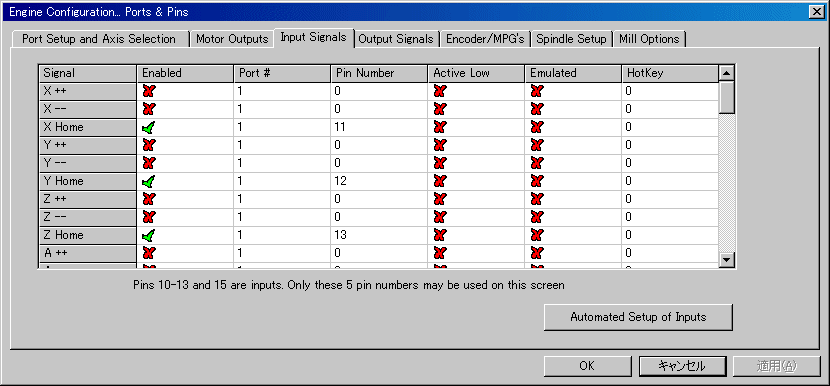Image resolution: width=830 pixels, height=386 pixels.
Task: Toggle Enabled mark for X ++ signal
Action: tap(149, 91)
